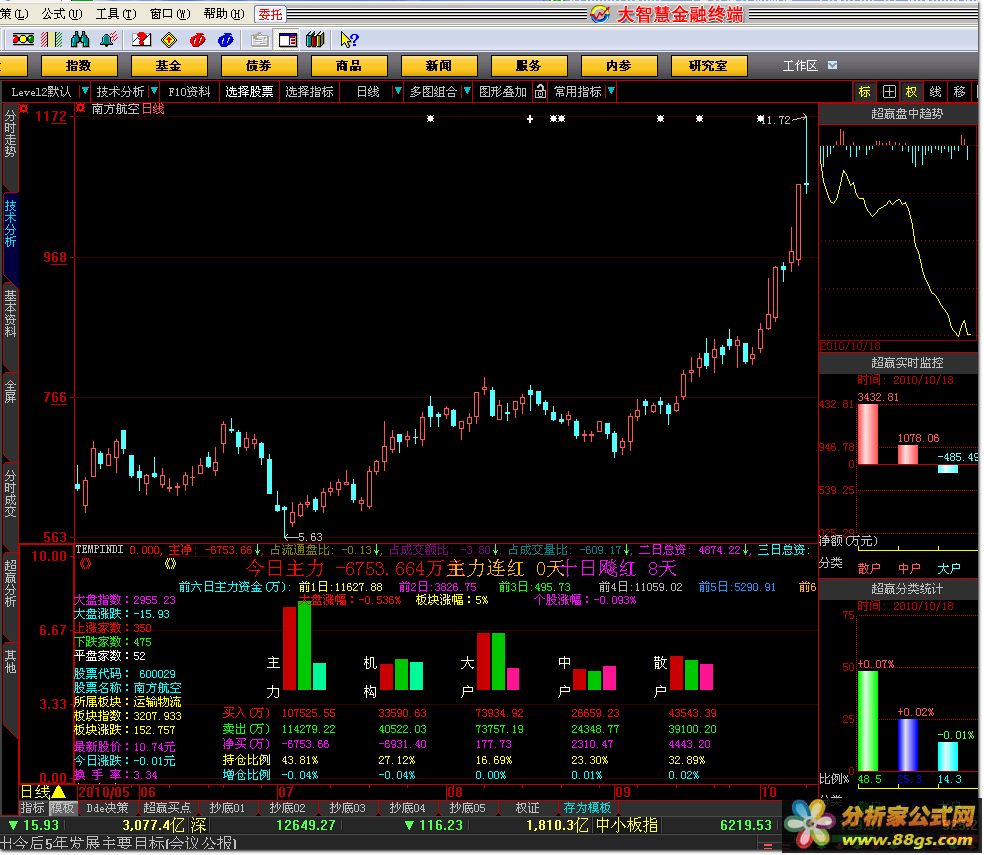Click the 内参 yellow button

(x=619, y=65)
